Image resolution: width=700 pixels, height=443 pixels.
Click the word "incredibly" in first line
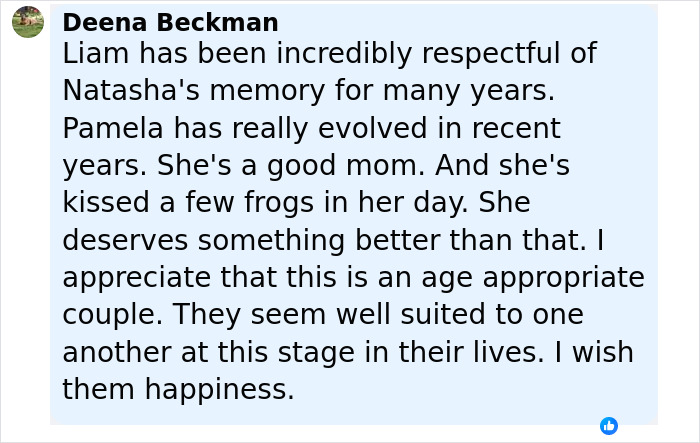coord(344,53)
